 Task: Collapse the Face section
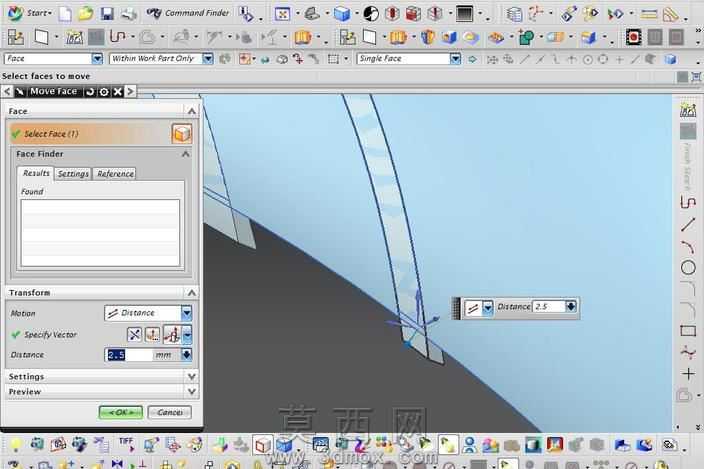[192, 111]
